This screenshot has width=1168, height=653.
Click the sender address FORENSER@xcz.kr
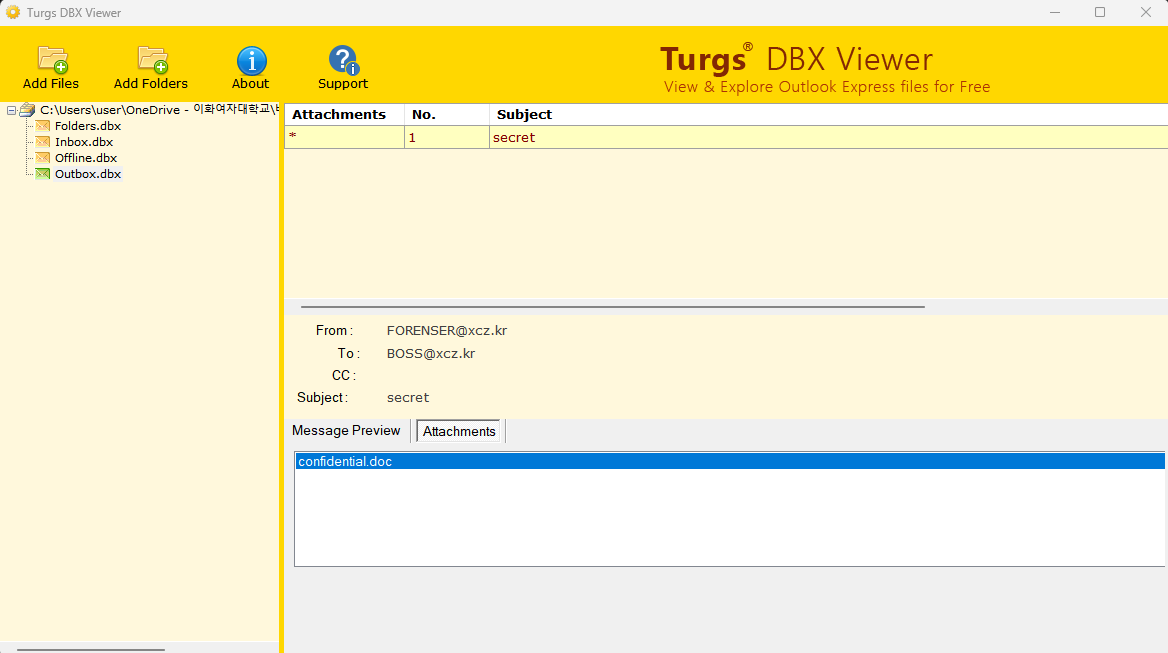tap(447, 331)
